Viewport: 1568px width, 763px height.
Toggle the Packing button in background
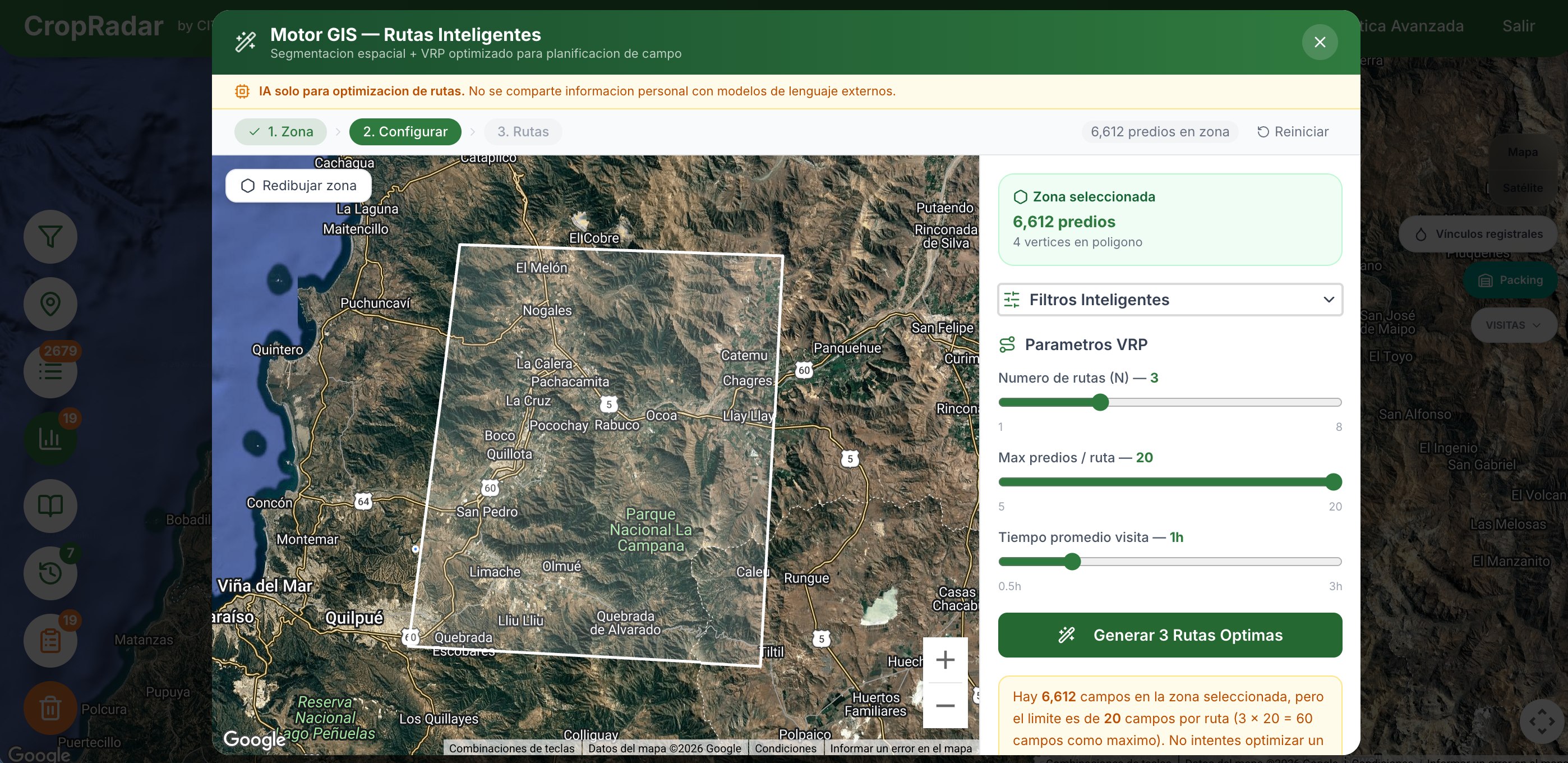(1511, 280)
